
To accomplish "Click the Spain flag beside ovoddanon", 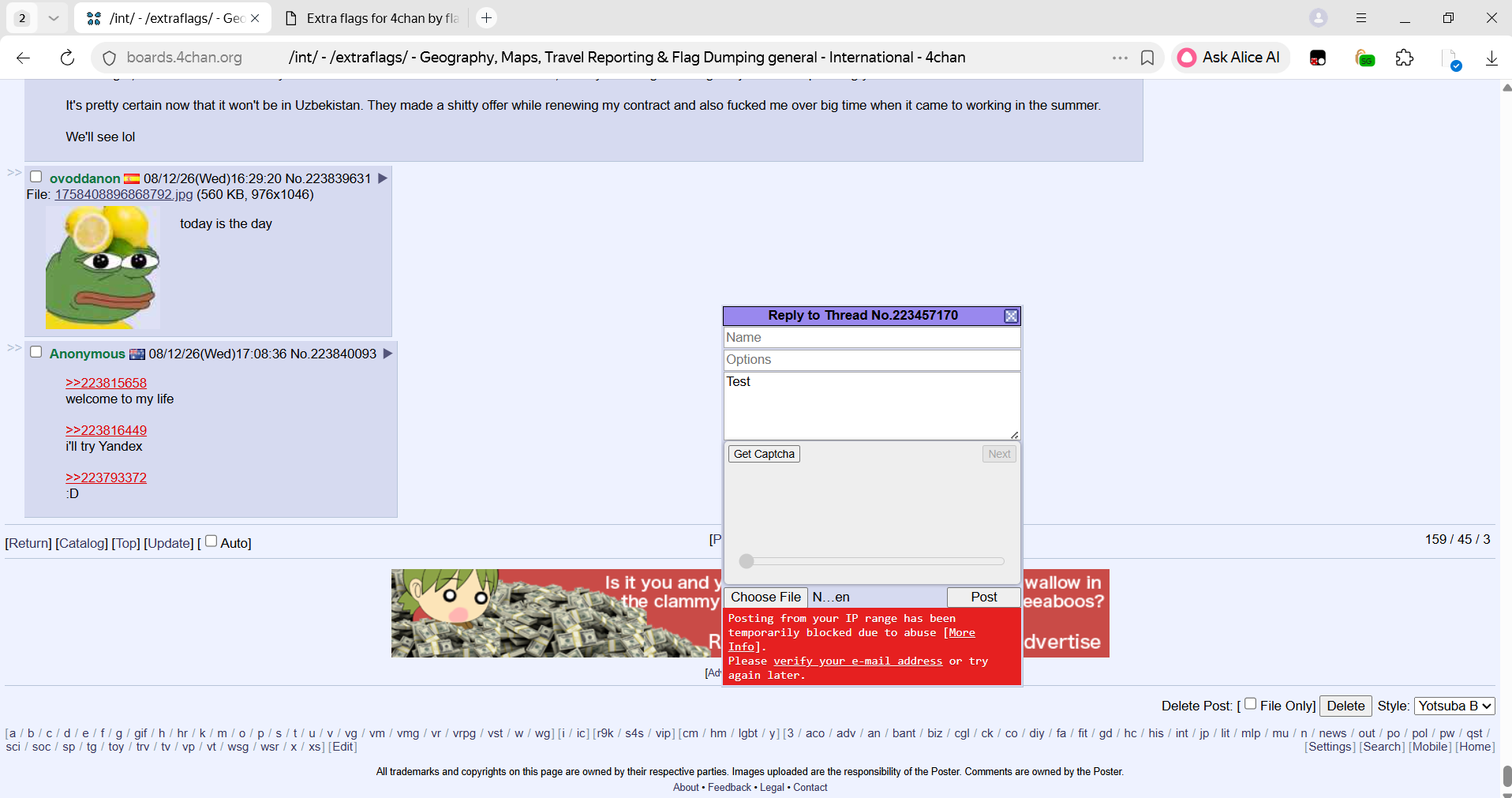I will (132, 179).
